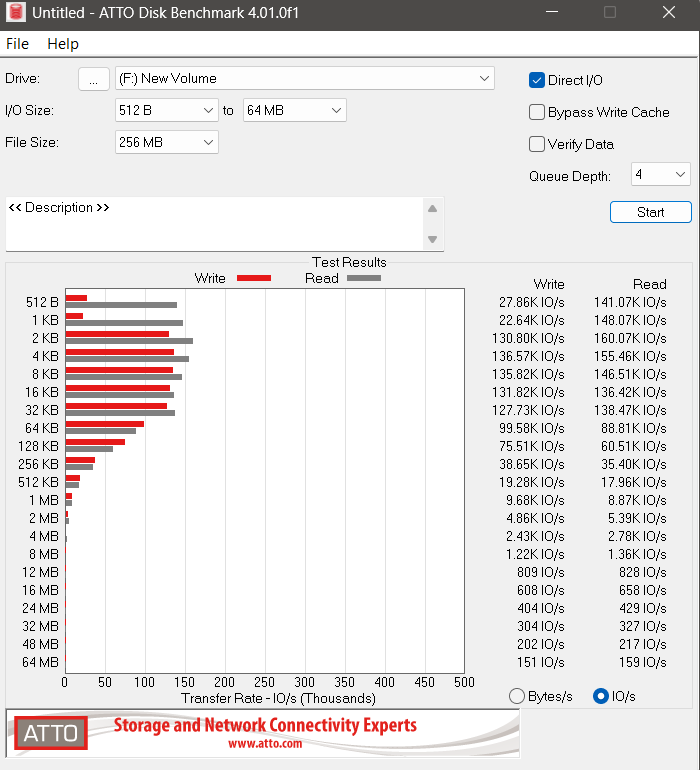The height and width of the screenshot is (770, 700).
Task: Open the www.atto.com link
Action: pyautogui.click(x=265, y=744)
